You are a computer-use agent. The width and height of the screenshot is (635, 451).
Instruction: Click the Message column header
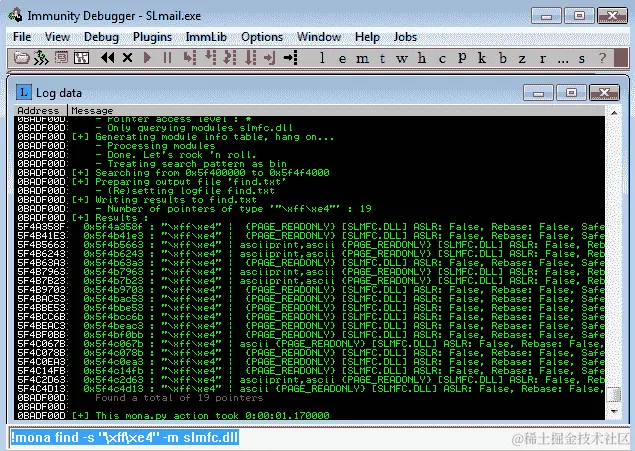(x=336, y=110)
